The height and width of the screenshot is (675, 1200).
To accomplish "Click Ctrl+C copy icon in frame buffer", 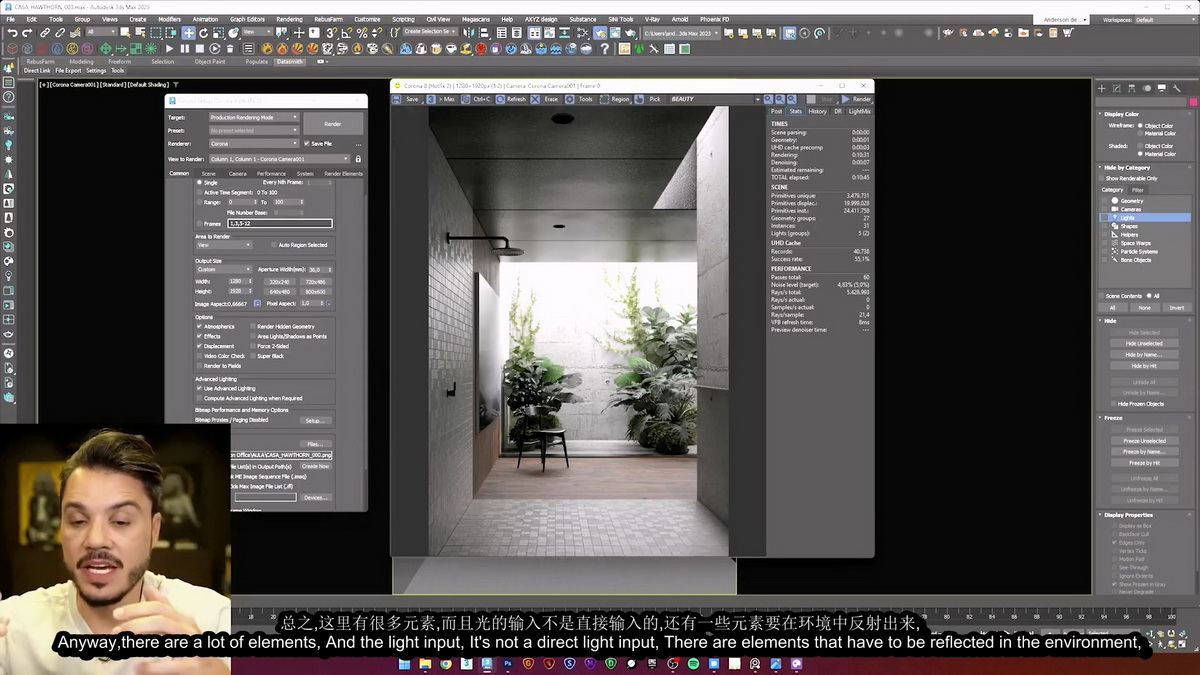I will [476, 99].
